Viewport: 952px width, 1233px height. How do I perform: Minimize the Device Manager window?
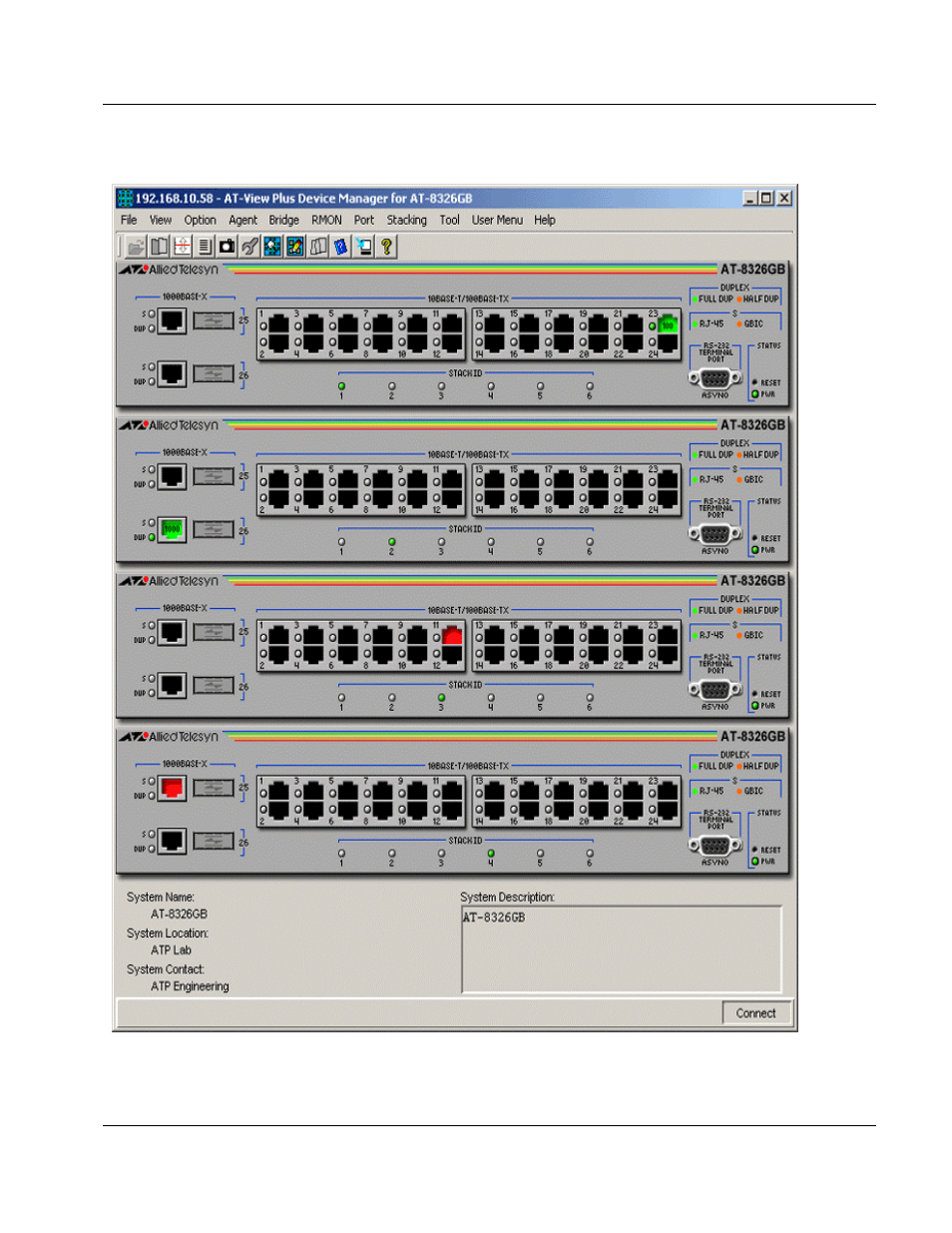750,198
